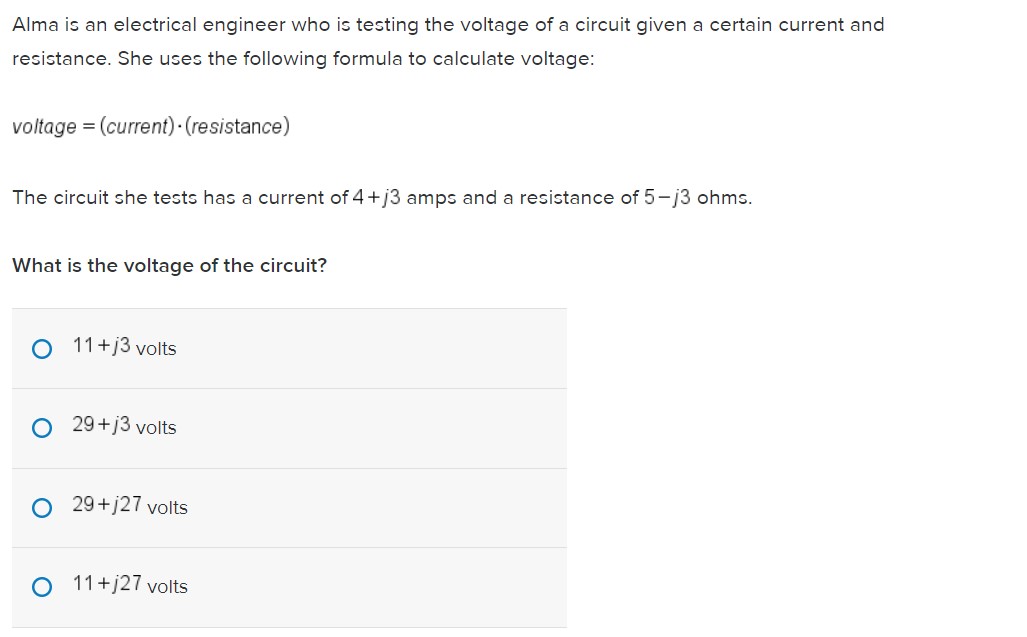Image resolution: width=1027 pixels, height=637 pixels.
Task: Click the voltage formula equation text
Action: click(x=151, y=126)
